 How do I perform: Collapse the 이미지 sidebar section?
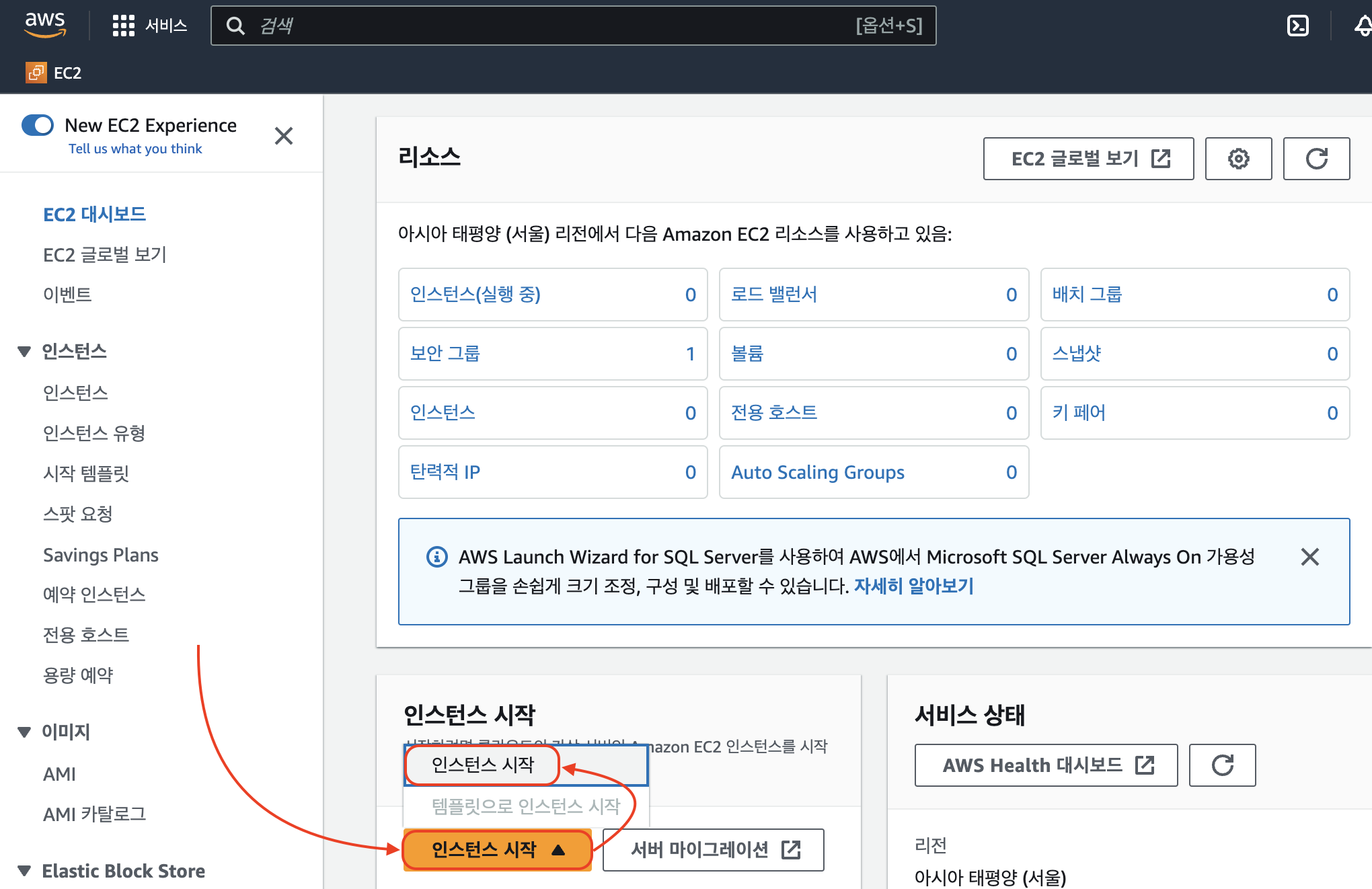coord(24,732)
